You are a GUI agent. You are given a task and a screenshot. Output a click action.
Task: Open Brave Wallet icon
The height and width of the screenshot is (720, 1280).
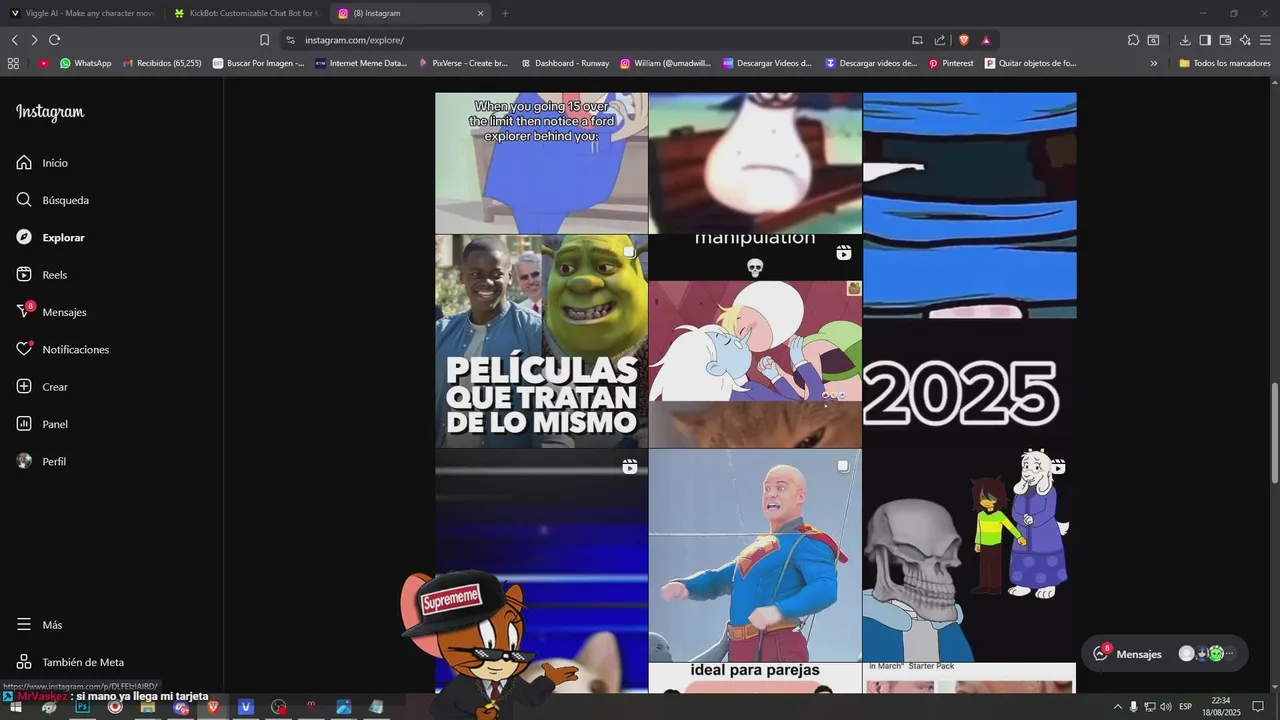1225,40
